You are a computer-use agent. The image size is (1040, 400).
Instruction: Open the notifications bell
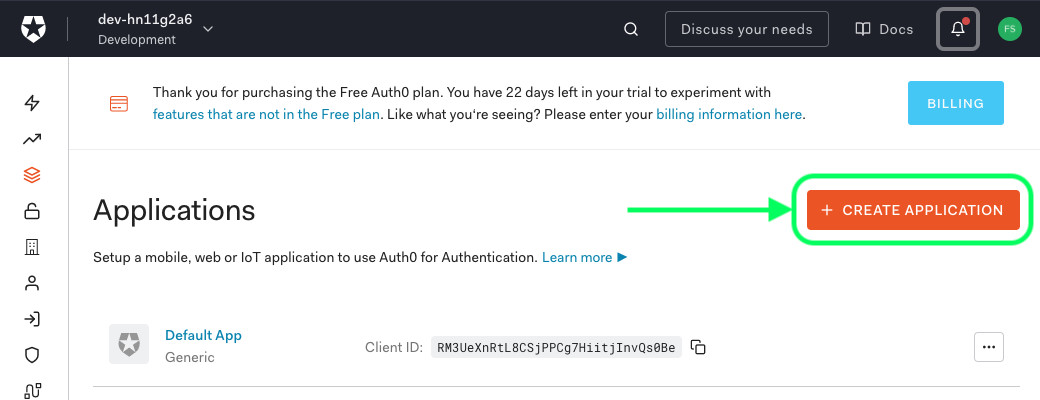pos(957,29)
